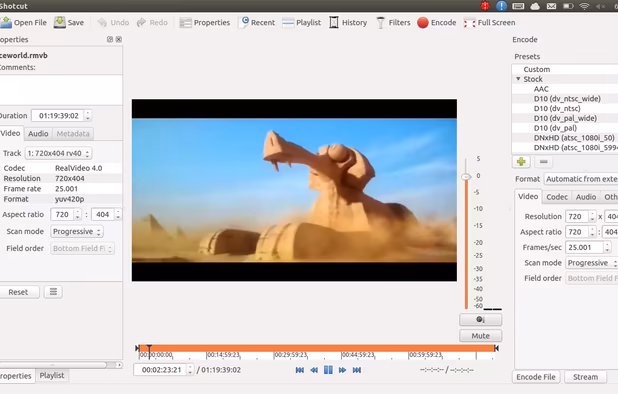618x394 pixels.
Task: Toggle the audio volume icon button above Mute
Action: [480, 320]
